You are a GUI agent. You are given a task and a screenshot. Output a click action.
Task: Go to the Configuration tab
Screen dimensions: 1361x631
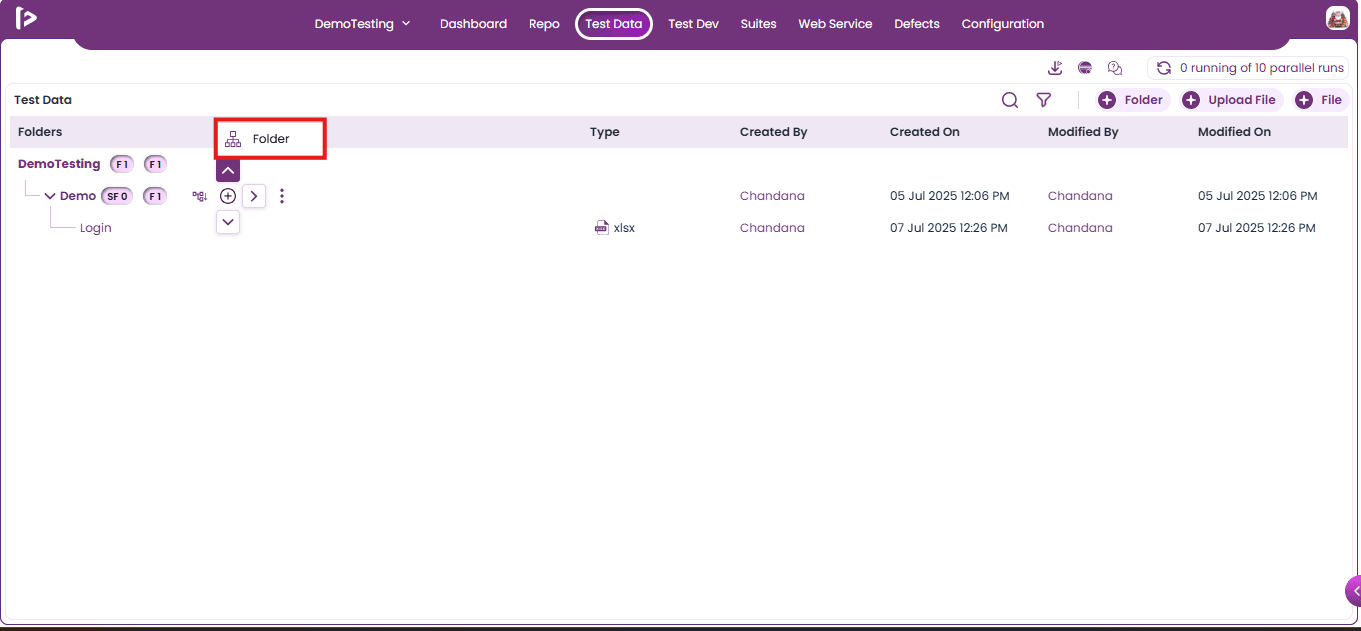(1003, 24)
